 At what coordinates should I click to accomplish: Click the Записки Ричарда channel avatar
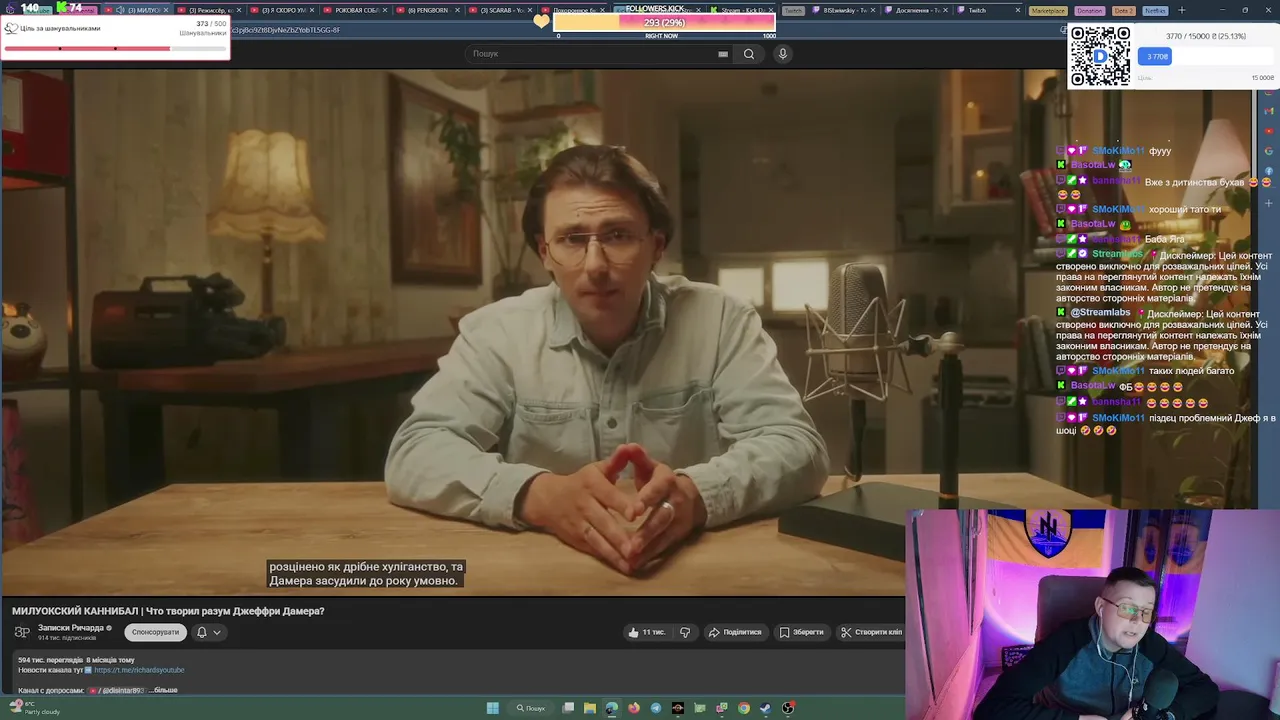coord(22,632)
